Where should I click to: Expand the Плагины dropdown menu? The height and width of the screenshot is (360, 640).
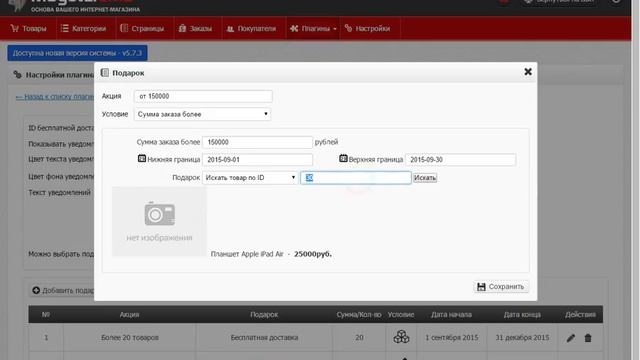coord(313,28)
